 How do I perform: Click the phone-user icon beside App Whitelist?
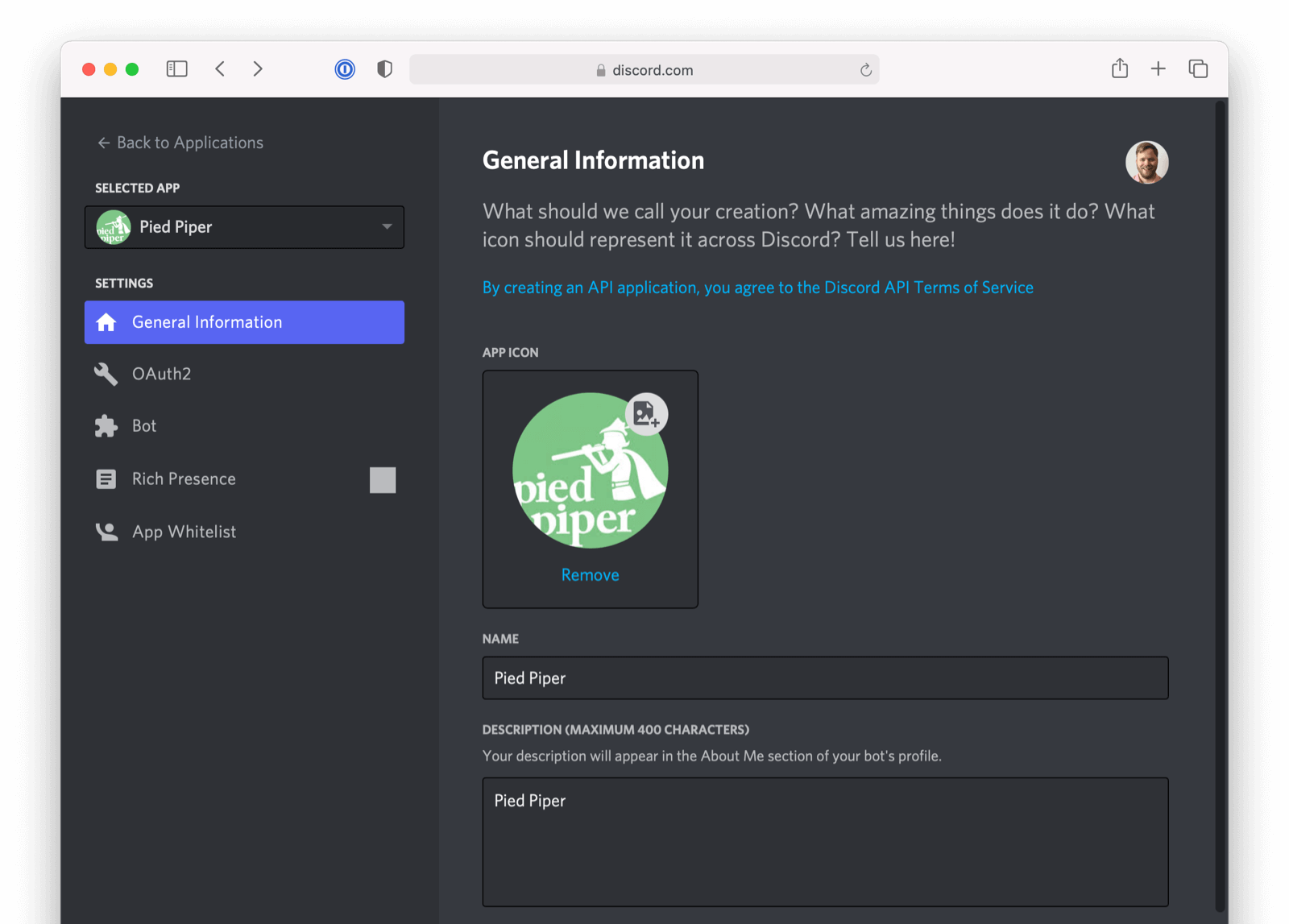(x=106, y=532)
